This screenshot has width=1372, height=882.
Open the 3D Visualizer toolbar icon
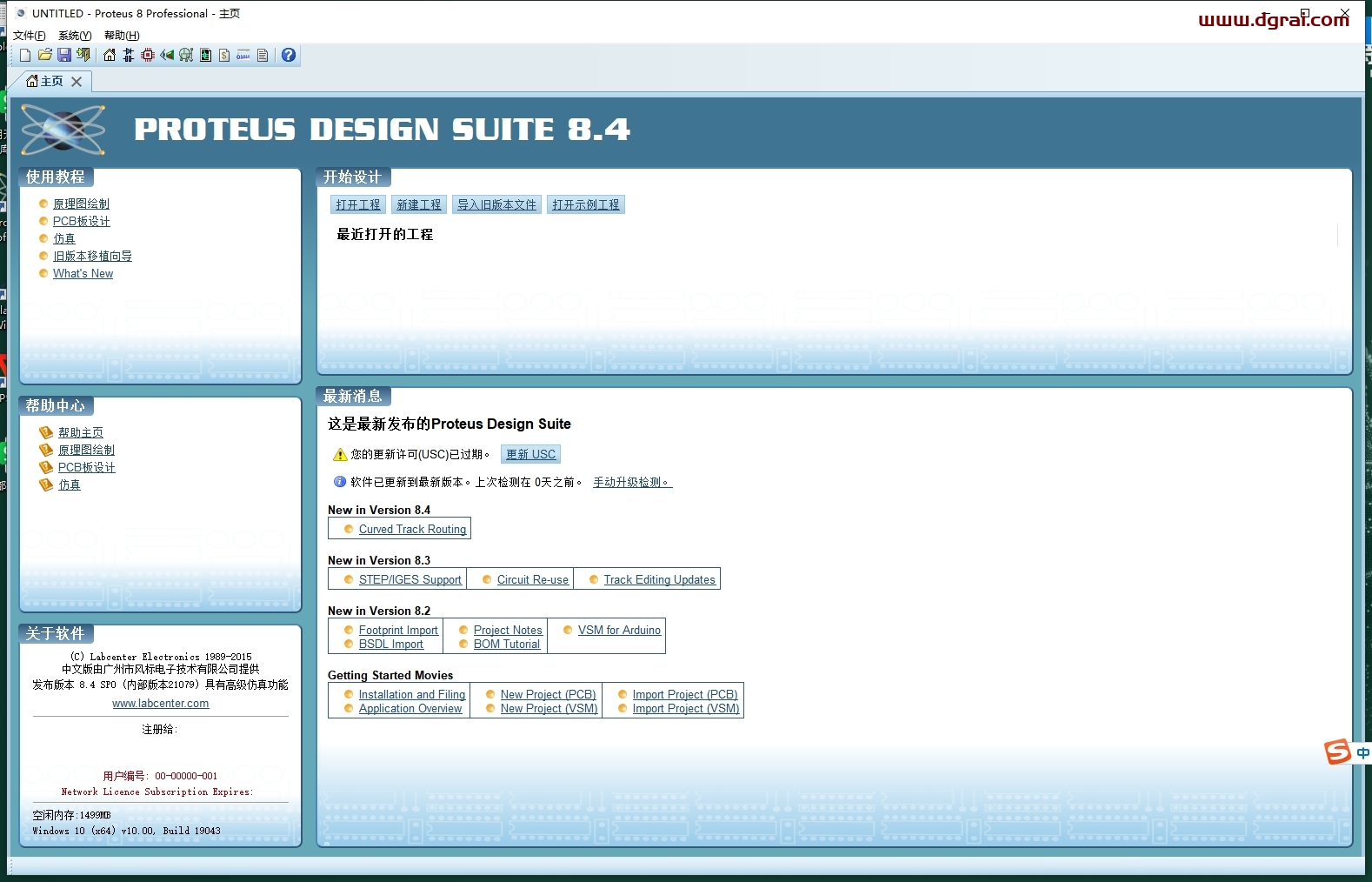coord(167,55)
